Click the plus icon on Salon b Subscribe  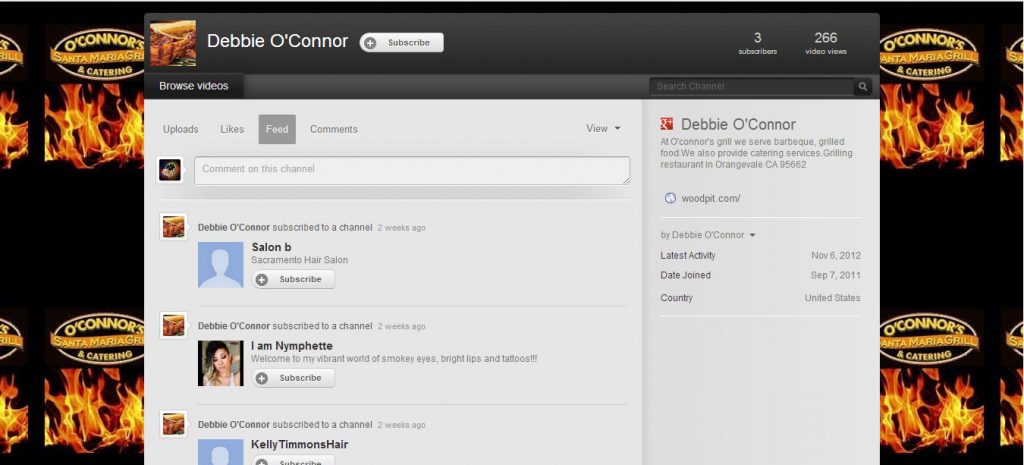pyautogui.click(x=262, y=280)
